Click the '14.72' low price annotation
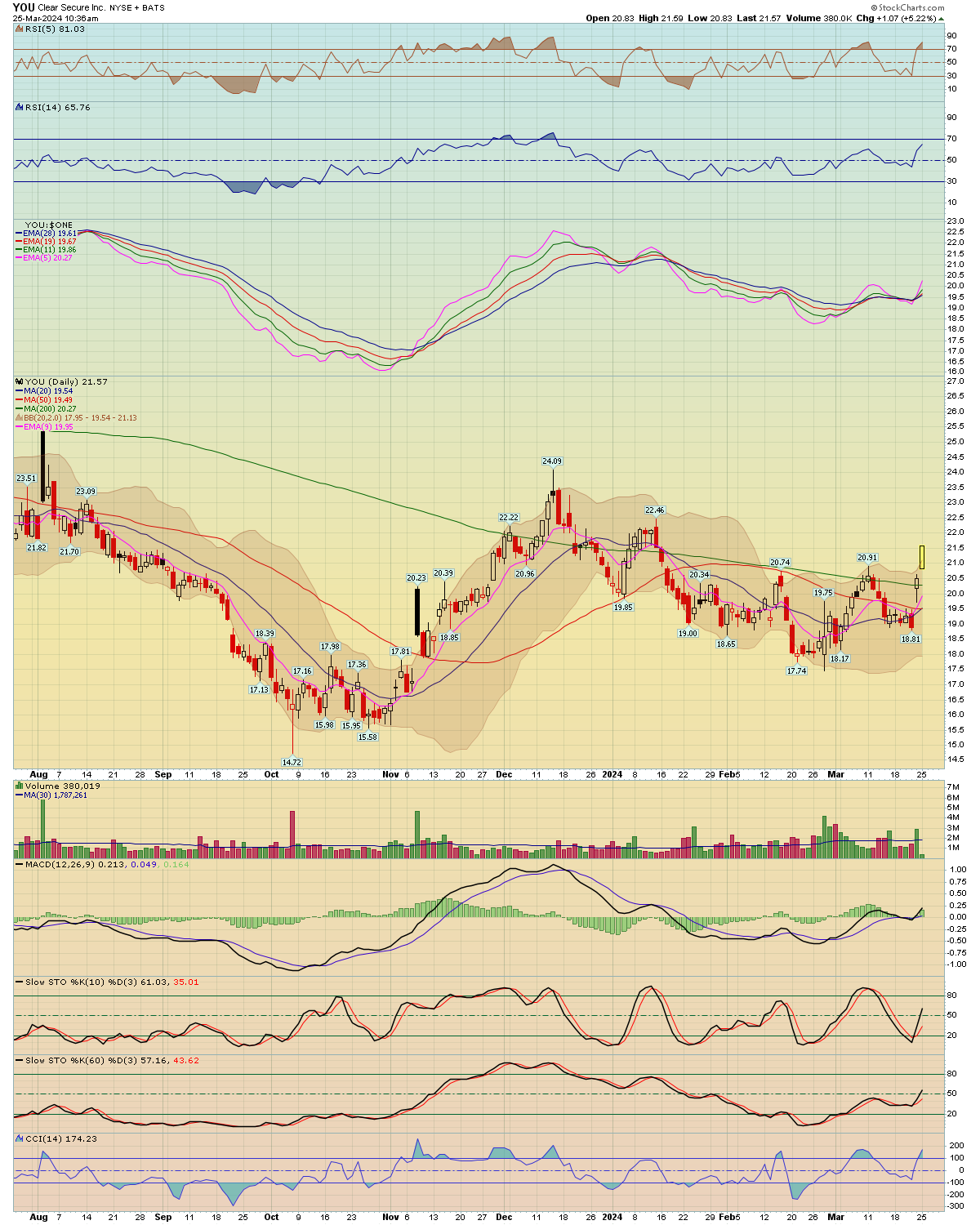 [292, 762]
